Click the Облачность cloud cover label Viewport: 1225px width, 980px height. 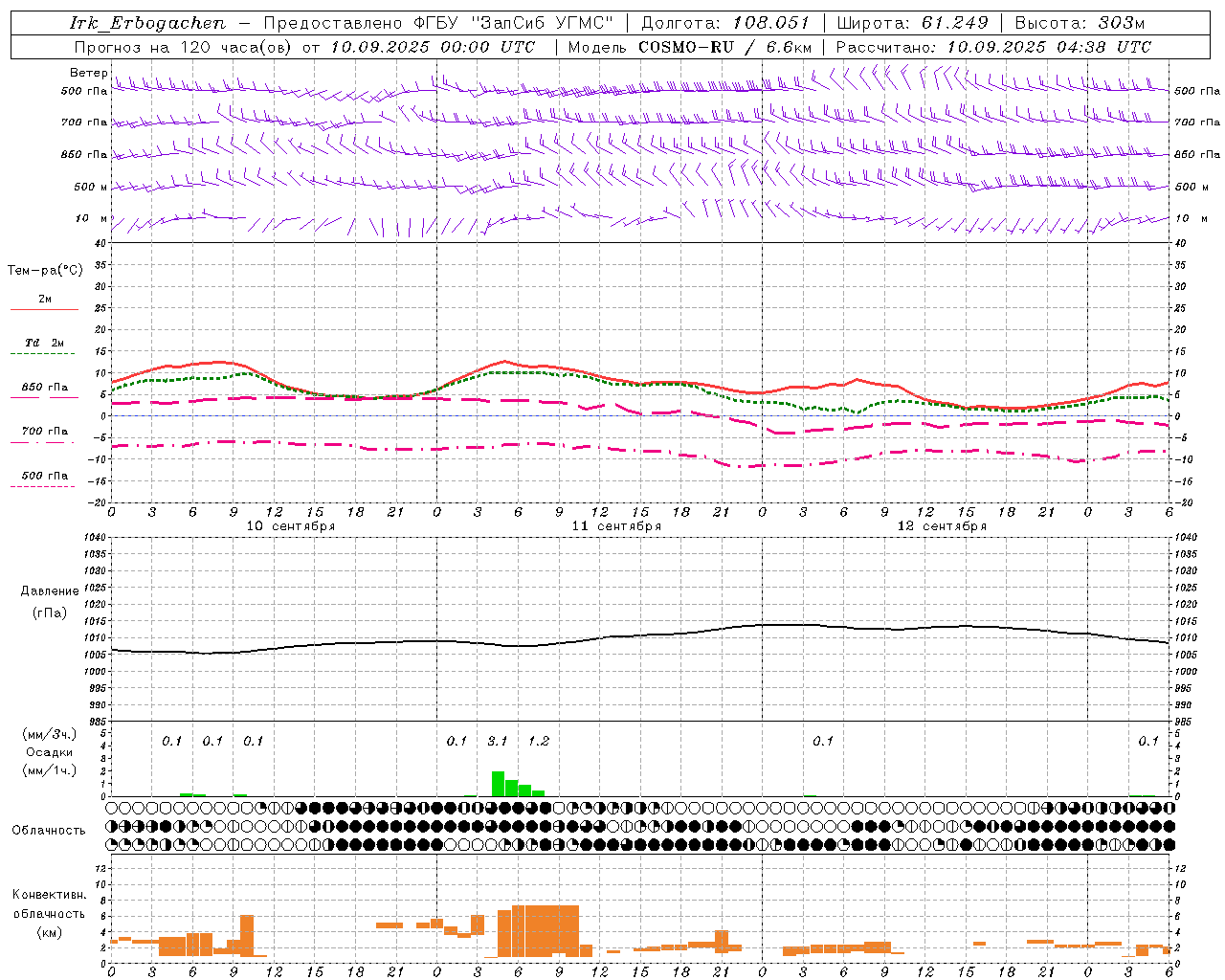coord(49,830)
